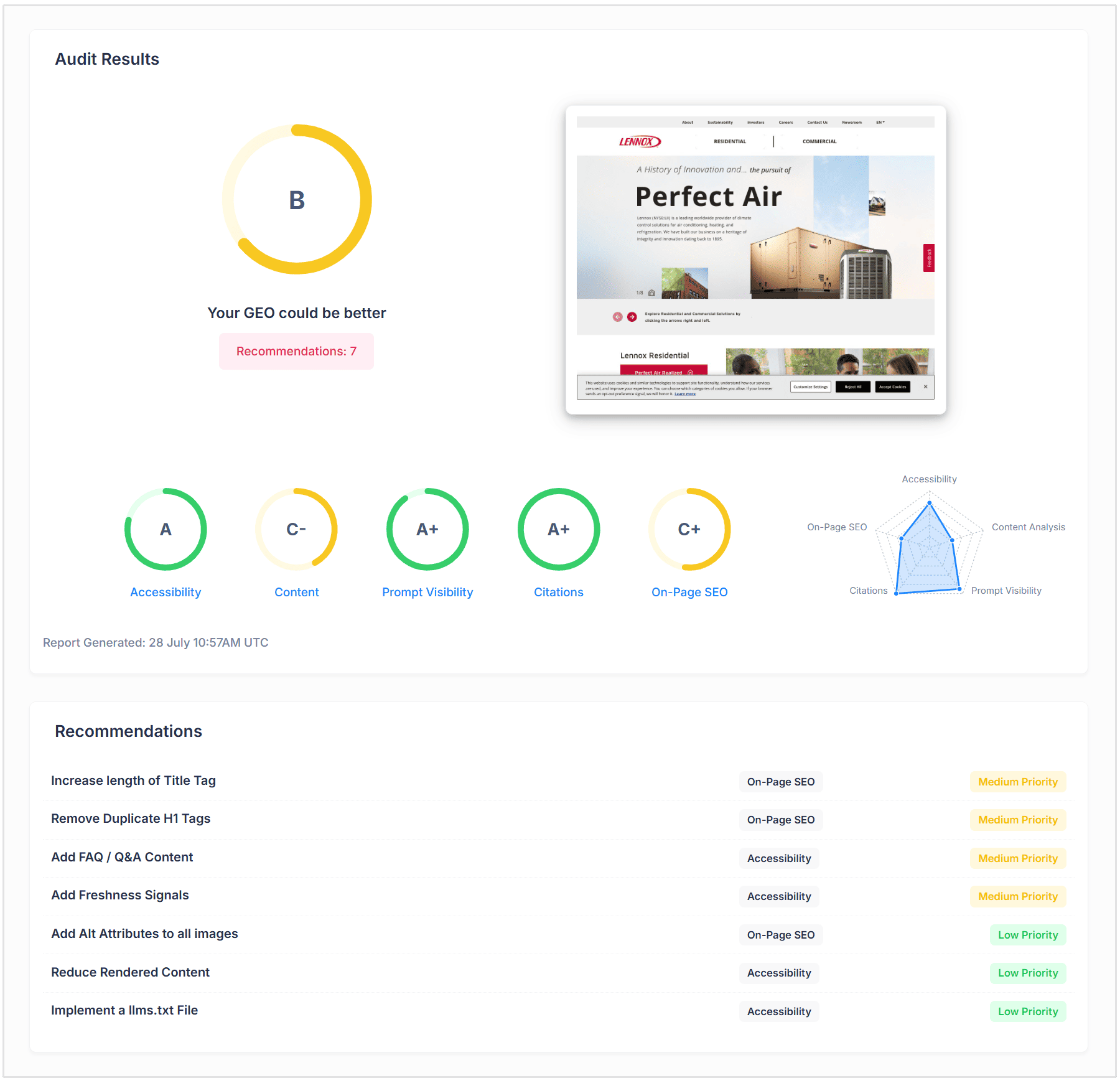Click Accessibility tag on Reduce Rendered Content row
This screenshot has height=1083, width=1120.
point(779,973)
